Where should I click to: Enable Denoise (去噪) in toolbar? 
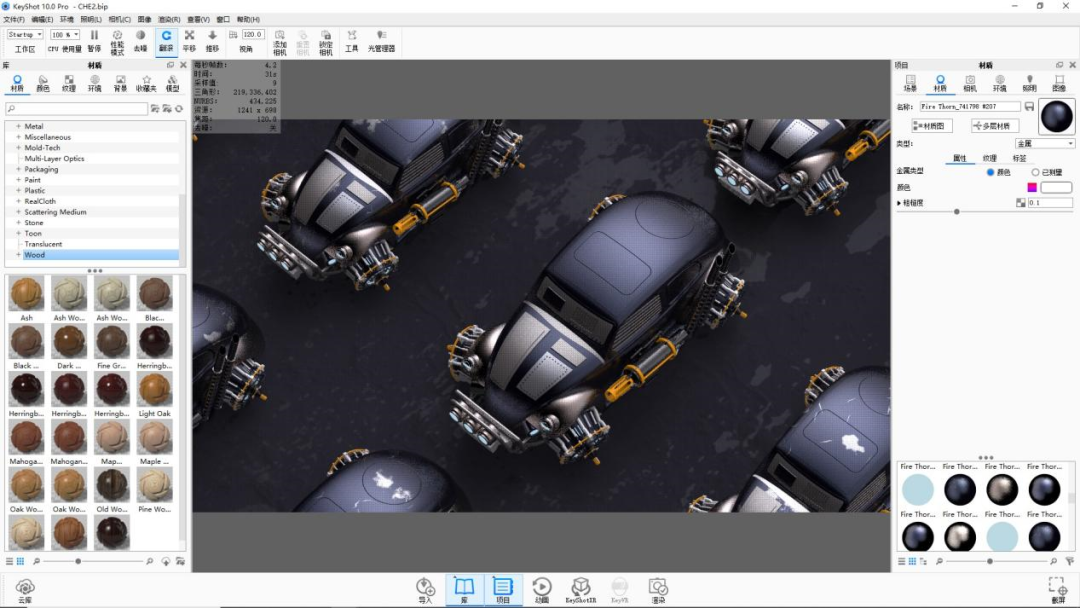[x=141, y=41]
